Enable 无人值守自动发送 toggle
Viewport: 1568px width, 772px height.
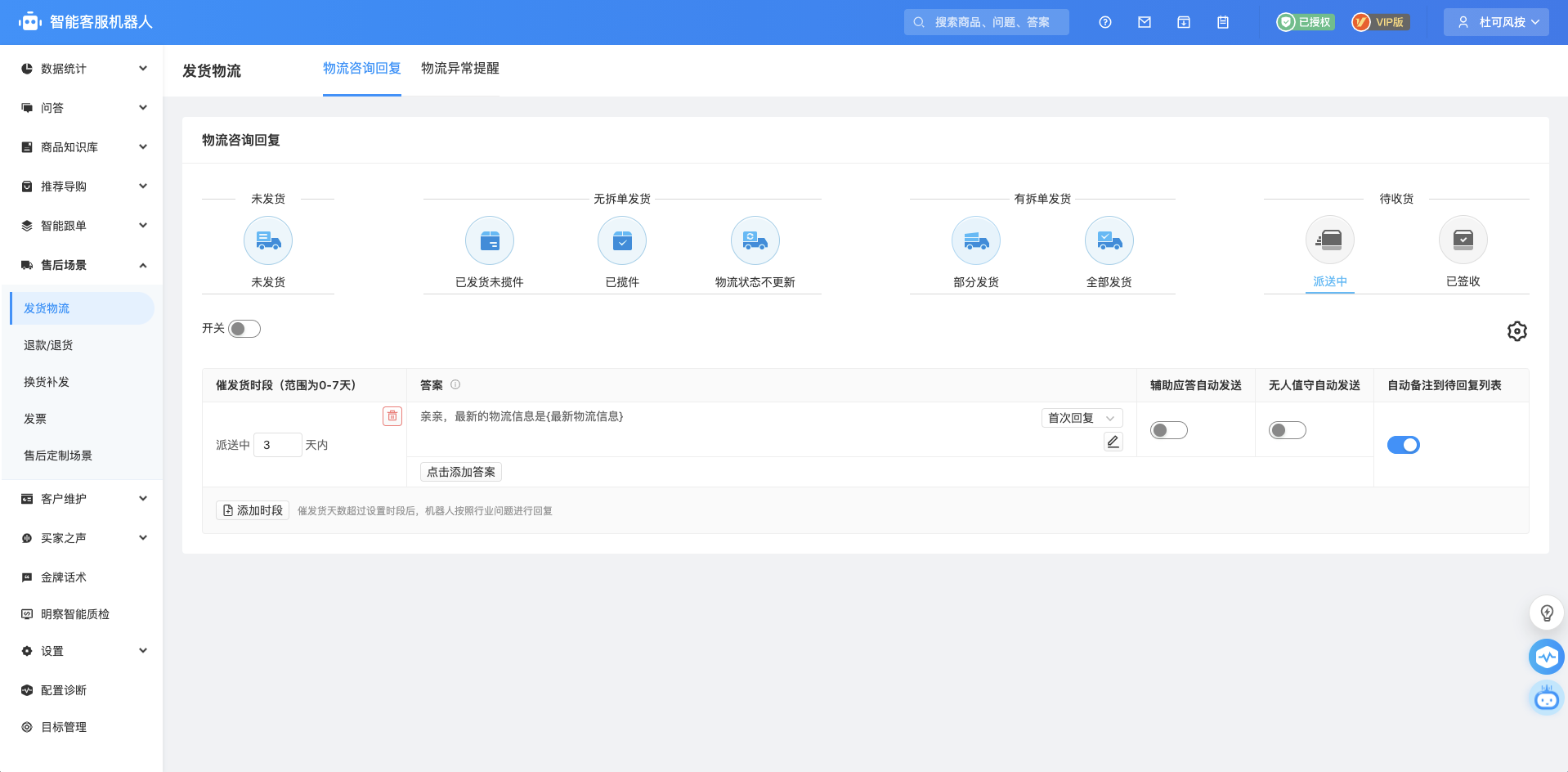pos(1288,430)
